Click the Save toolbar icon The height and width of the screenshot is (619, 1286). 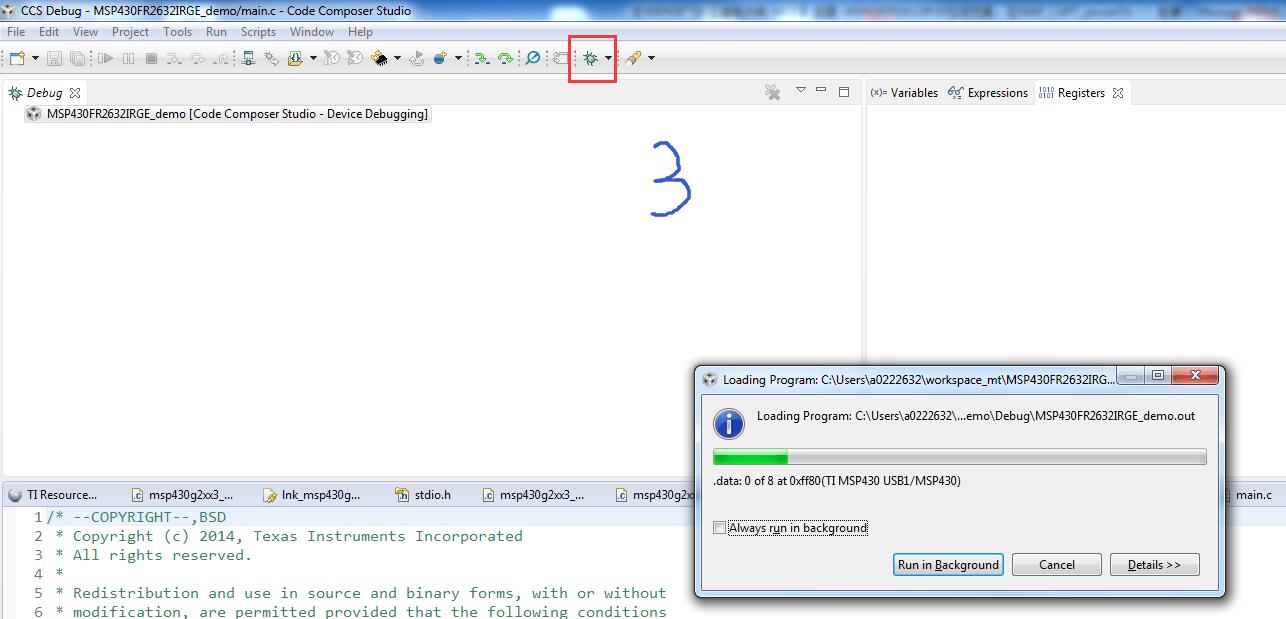point(54,59)
